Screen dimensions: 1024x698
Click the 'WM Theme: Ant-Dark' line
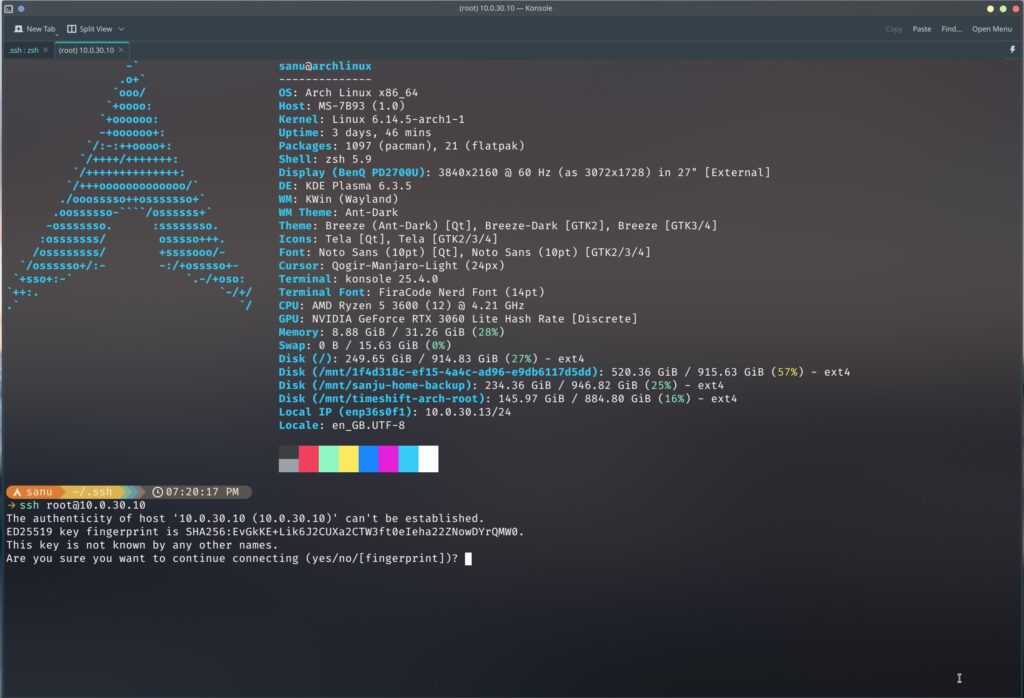tap(338, 212)
